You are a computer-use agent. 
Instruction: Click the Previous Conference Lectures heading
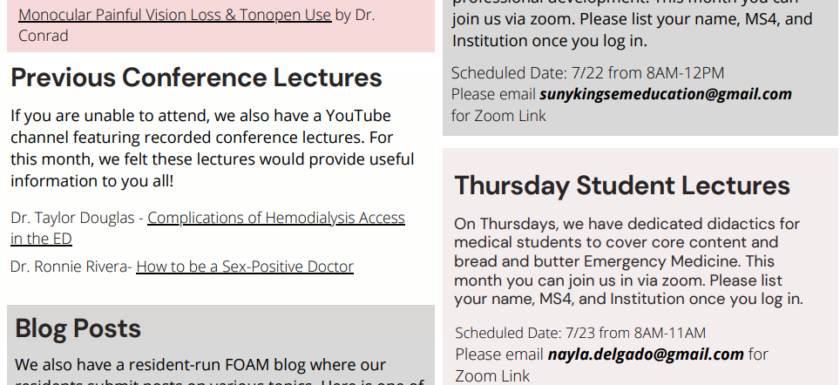point(196,78)
